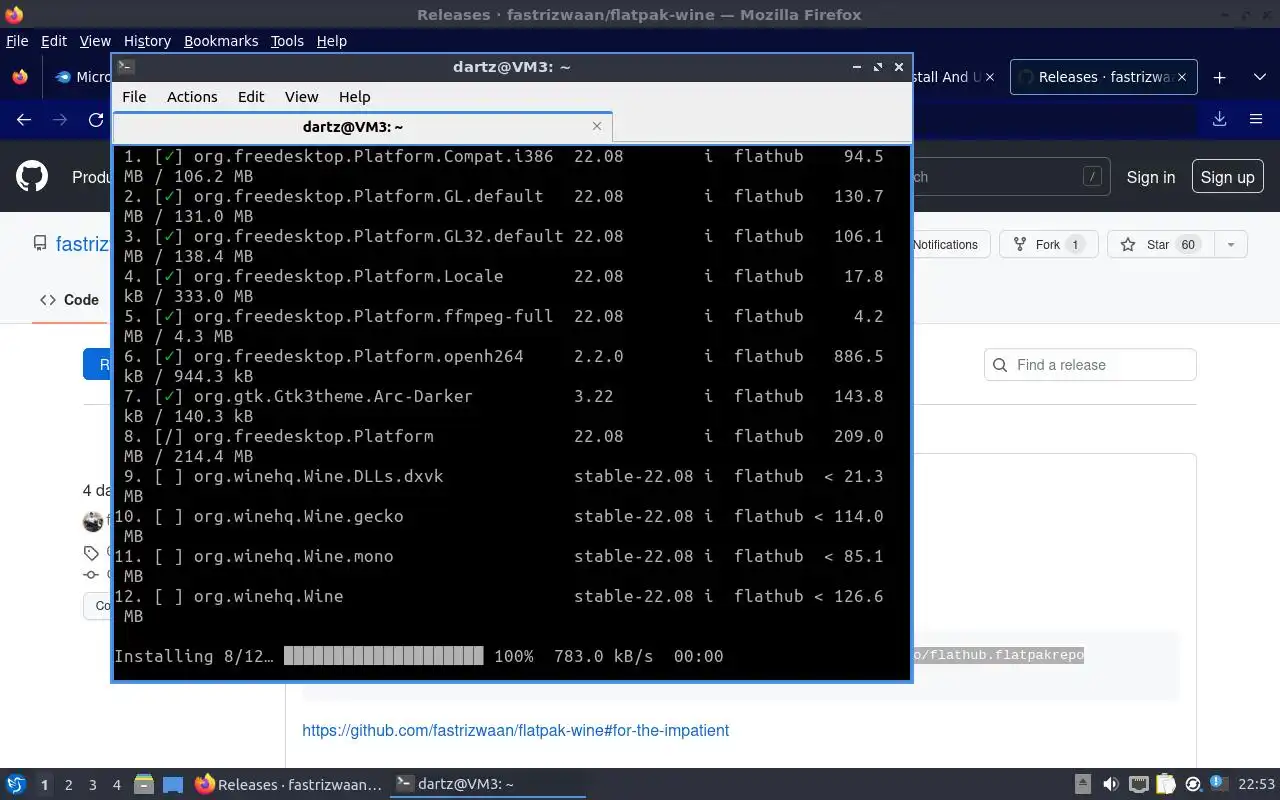Switch to the Micro Firefox tab
This screenshot has width=1280, height=800.
(83, 77)
